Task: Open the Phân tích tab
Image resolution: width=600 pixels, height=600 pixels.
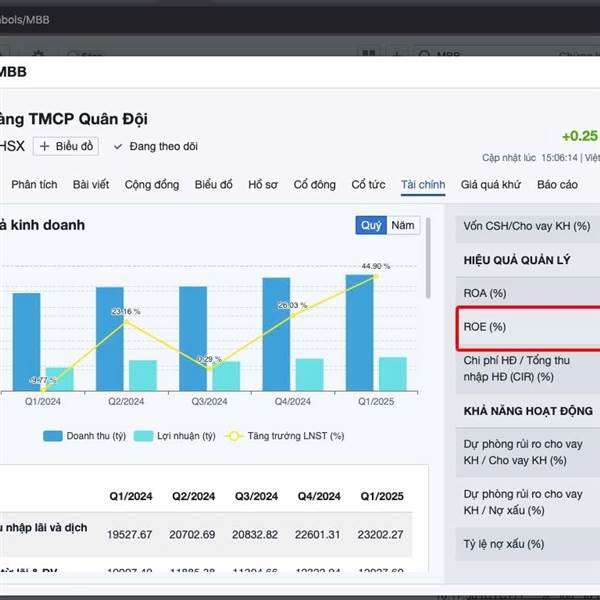Action: click(x=34, y=184)
